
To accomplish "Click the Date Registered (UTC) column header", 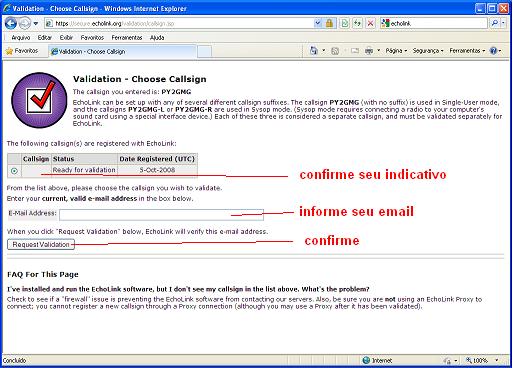I will click(x=157, y=159).
